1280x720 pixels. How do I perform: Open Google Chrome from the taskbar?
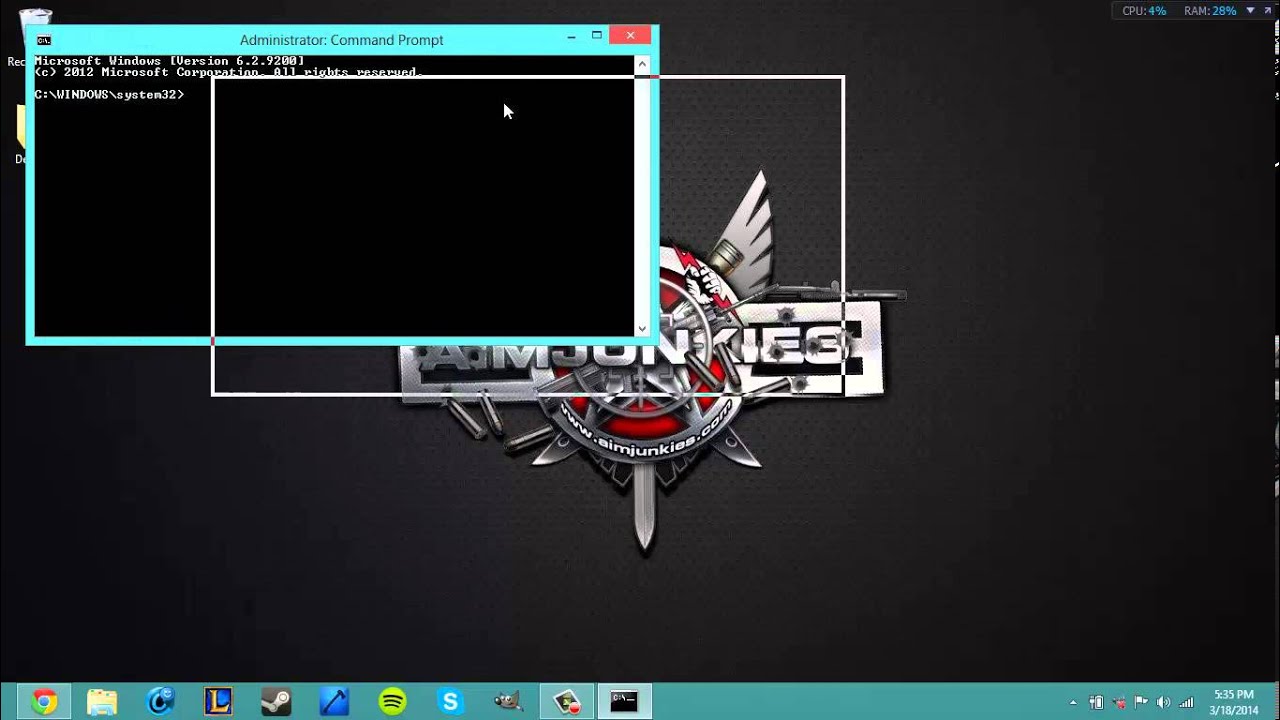(43, 702)
